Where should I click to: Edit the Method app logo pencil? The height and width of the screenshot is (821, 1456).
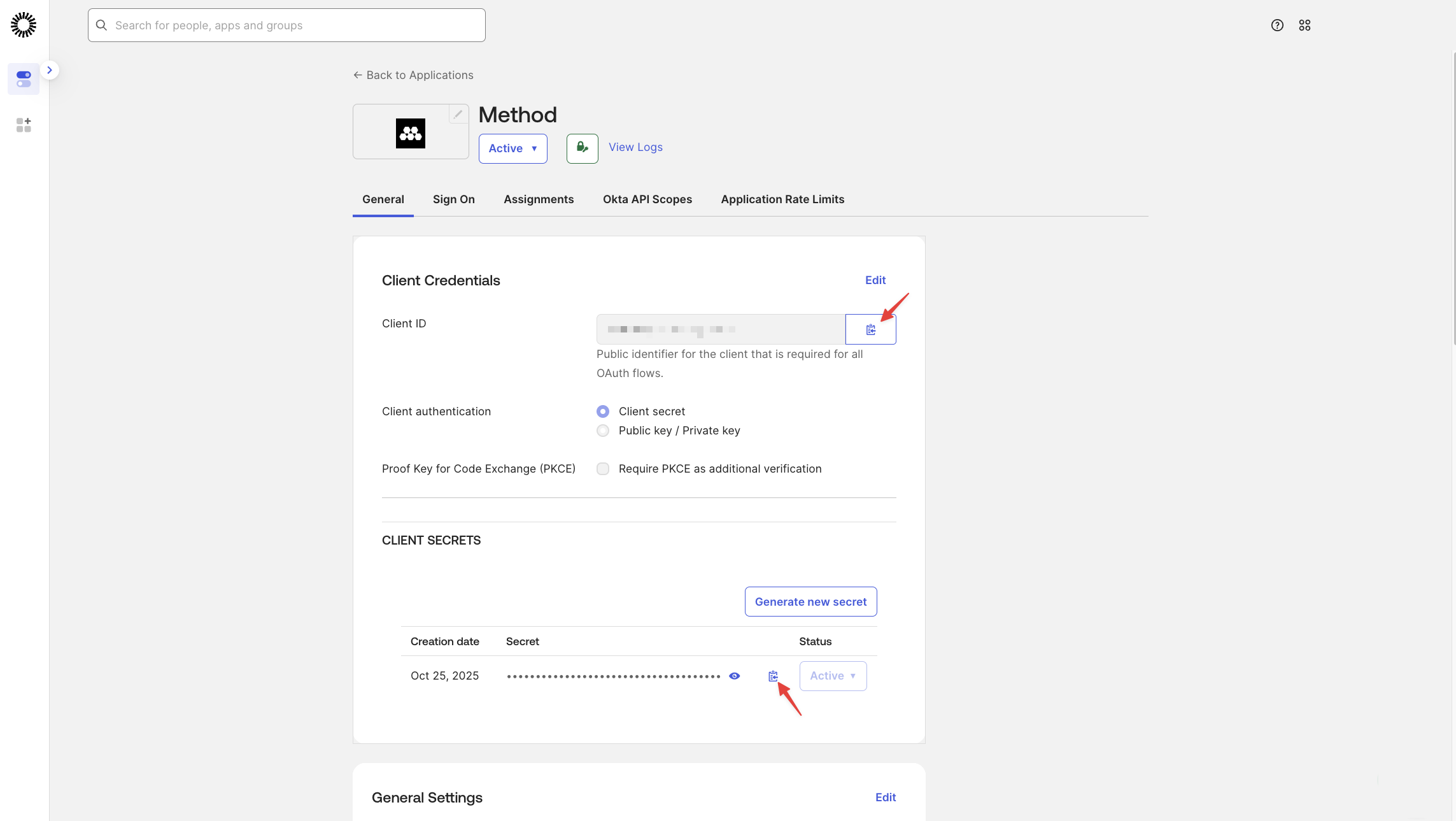(458, 115)
